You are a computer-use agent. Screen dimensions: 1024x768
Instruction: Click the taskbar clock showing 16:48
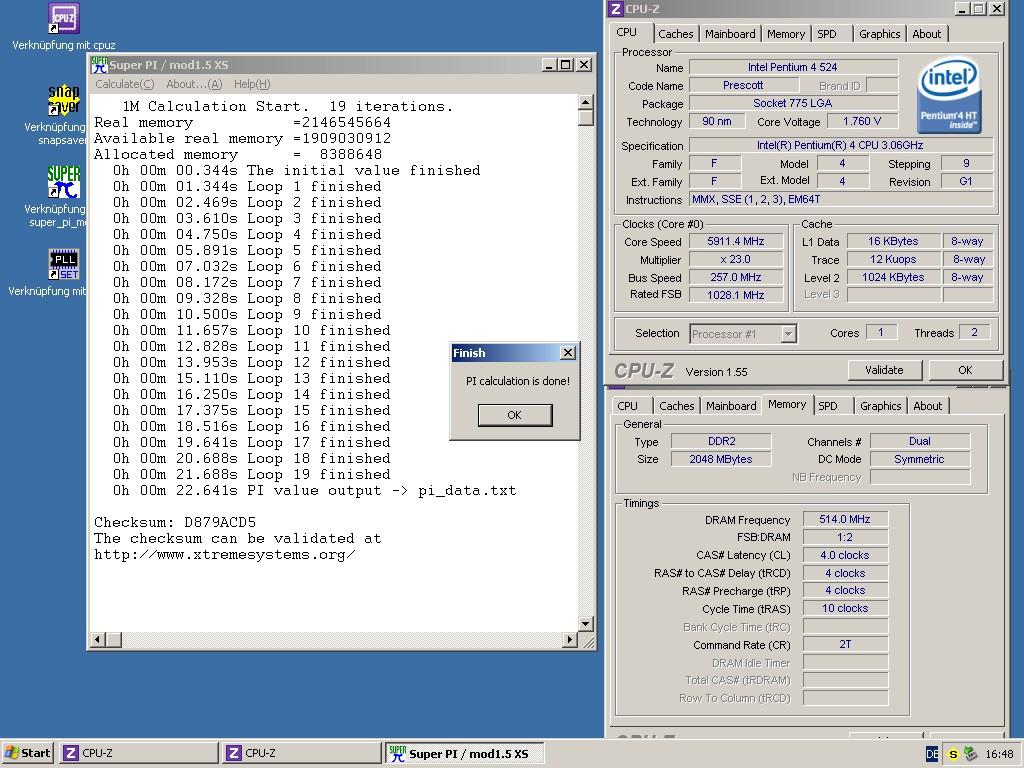(x=999, y=754)
